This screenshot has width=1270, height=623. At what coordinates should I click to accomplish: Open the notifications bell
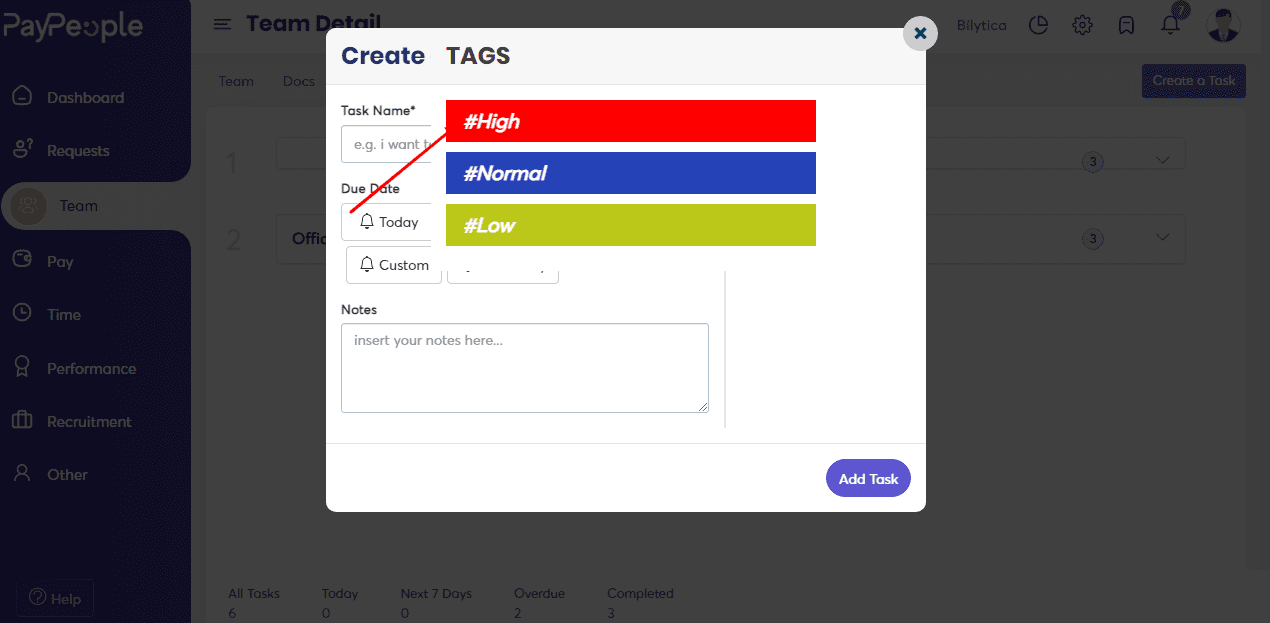1170,25
